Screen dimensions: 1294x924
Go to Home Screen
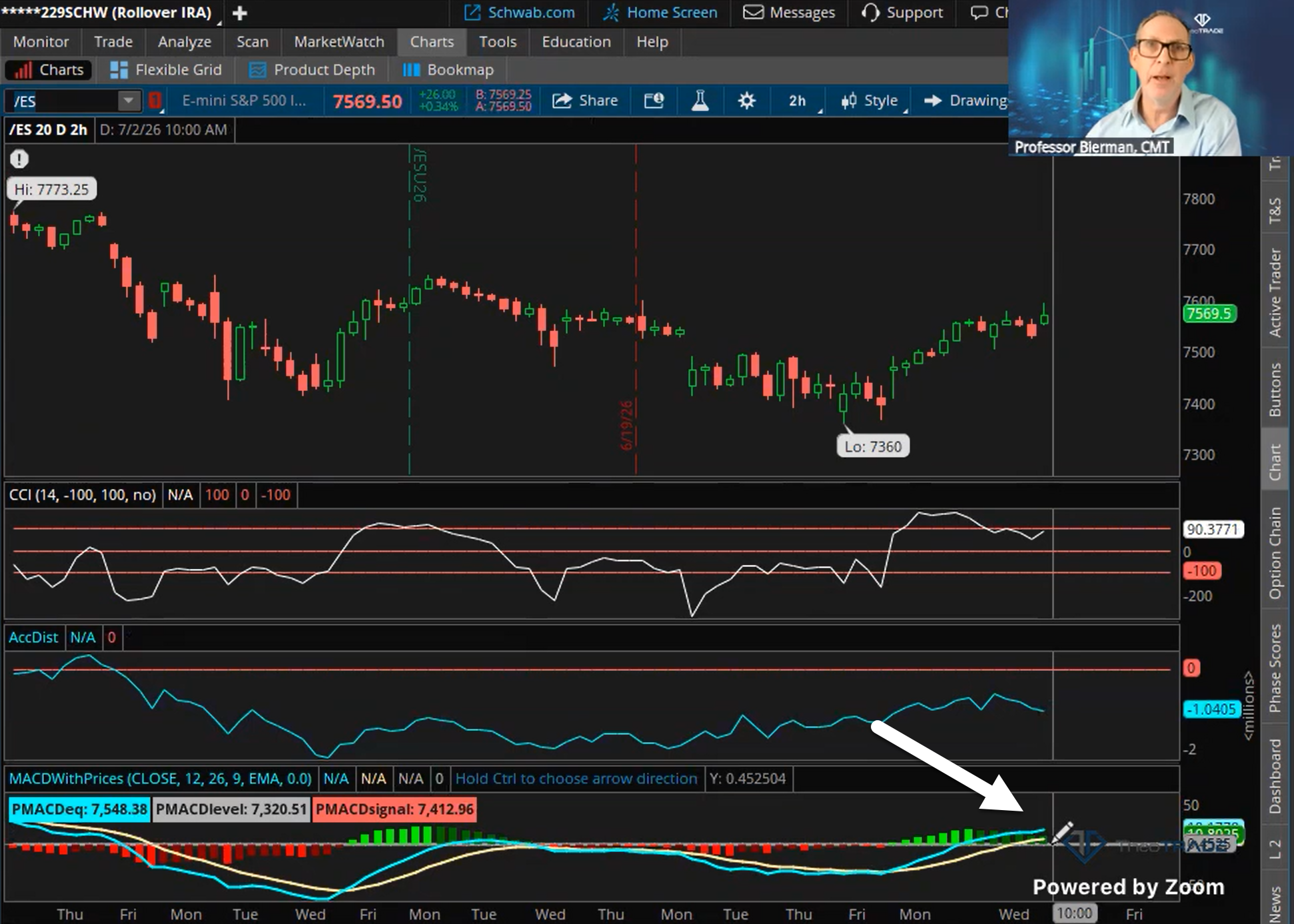(660, 13)
